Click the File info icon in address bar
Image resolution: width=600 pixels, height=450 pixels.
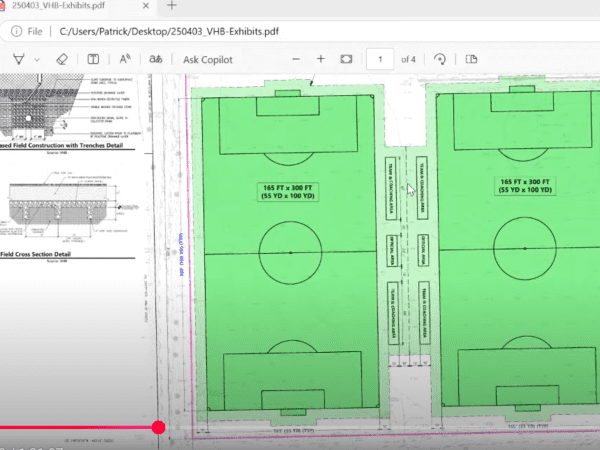coord(18,31)
